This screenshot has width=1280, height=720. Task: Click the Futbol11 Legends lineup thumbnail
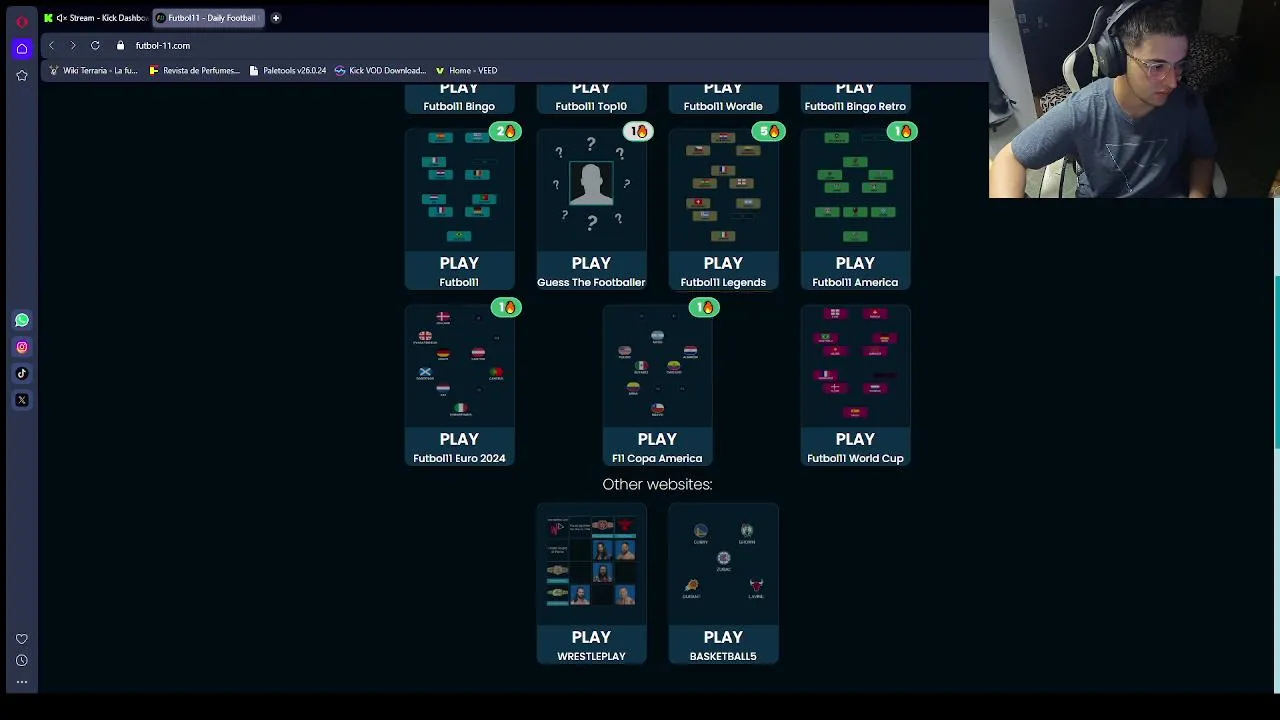tap(723, 188)
